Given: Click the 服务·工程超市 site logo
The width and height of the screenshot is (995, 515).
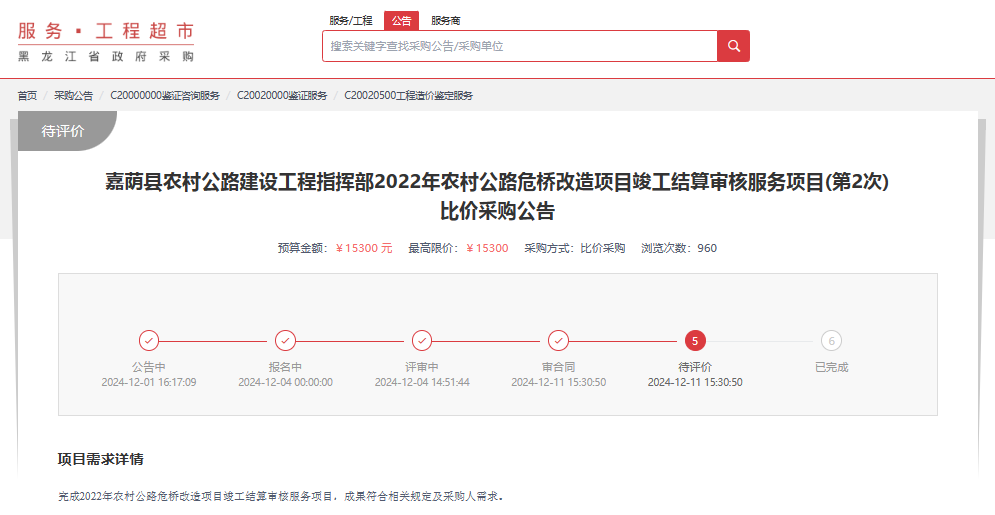Looking at the screenshot, I should (106, 42).
